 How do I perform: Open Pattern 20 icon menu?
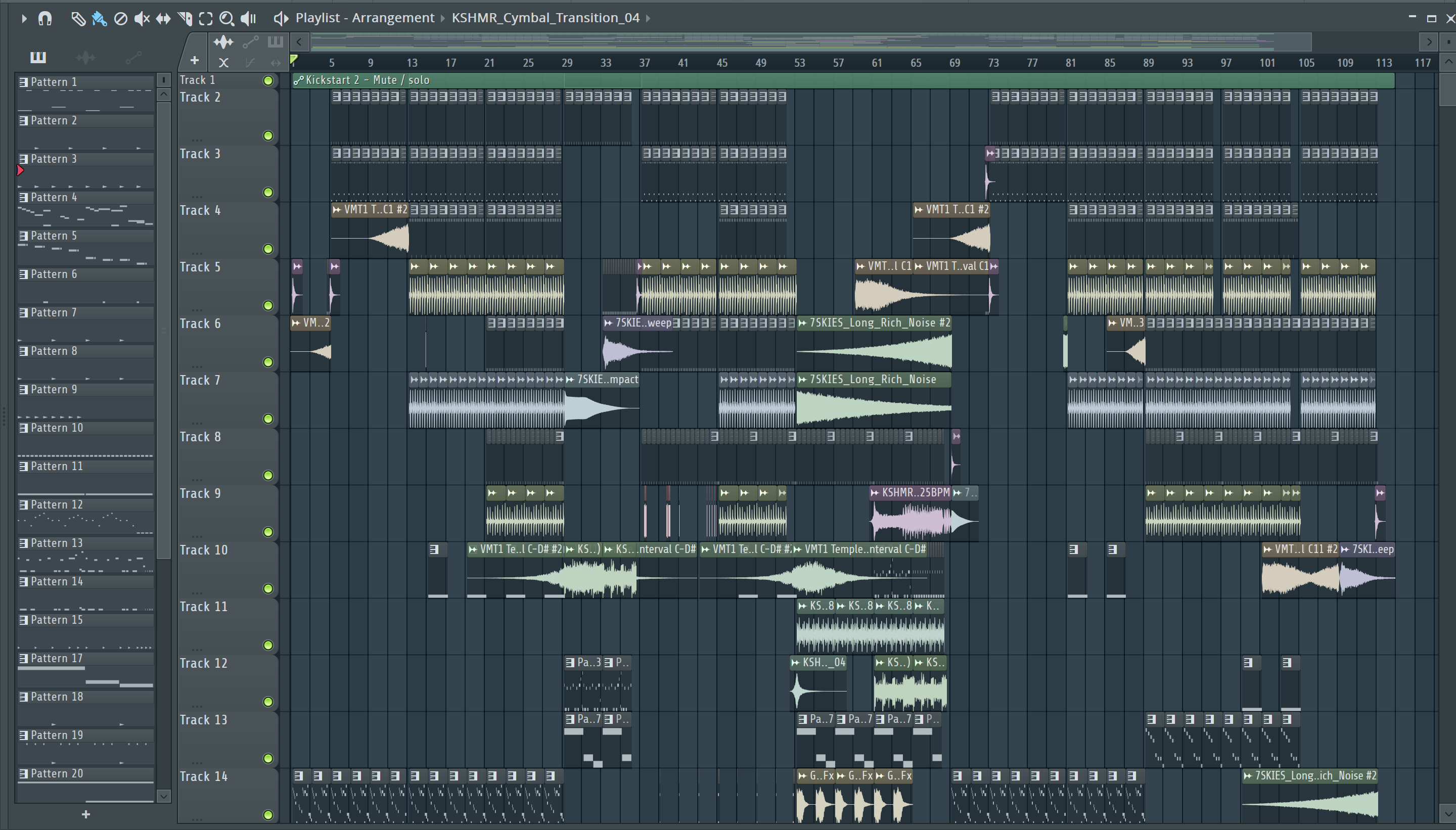tap(23, 773)
